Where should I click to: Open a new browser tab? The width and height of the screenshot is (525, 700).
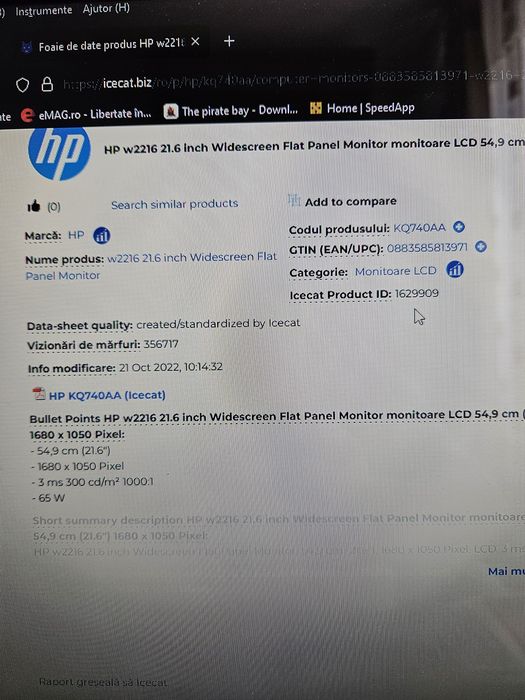pyautogui.click(x=229, y=41)
